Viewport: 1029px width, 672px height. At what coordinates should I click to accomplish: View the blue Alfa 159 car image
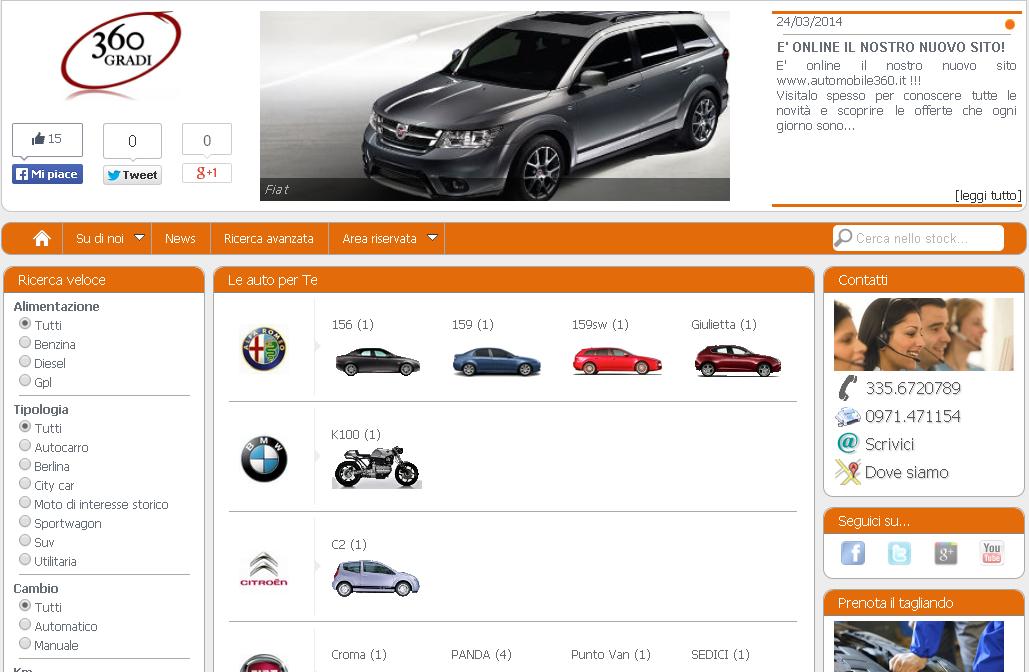click(497, 362)
